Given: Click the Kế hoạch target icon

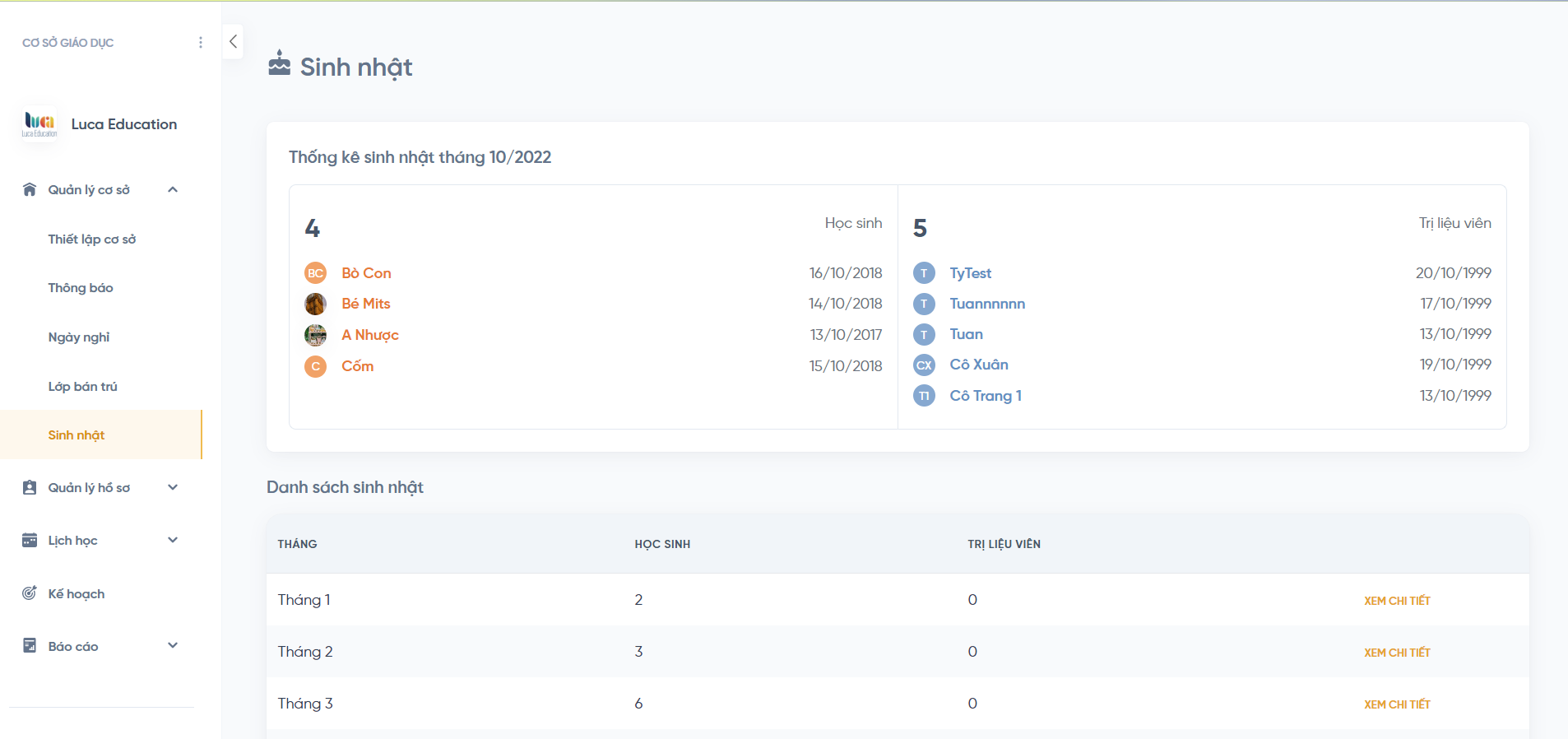Looking at the screenshot, I should point(30,593).
